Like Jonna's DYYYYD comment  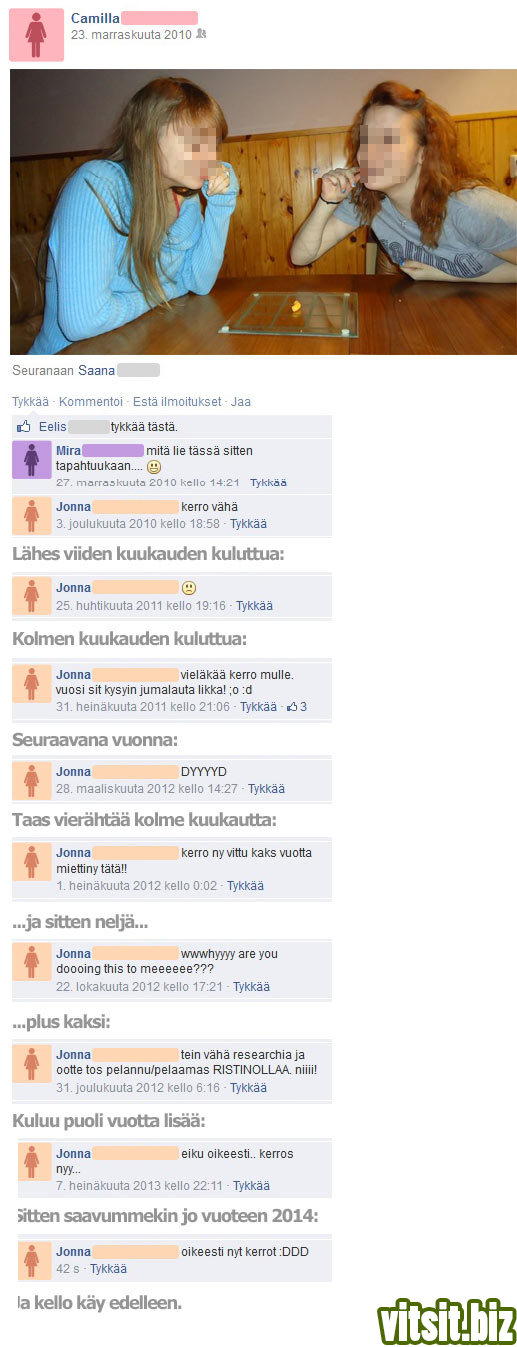coord(266,788)
